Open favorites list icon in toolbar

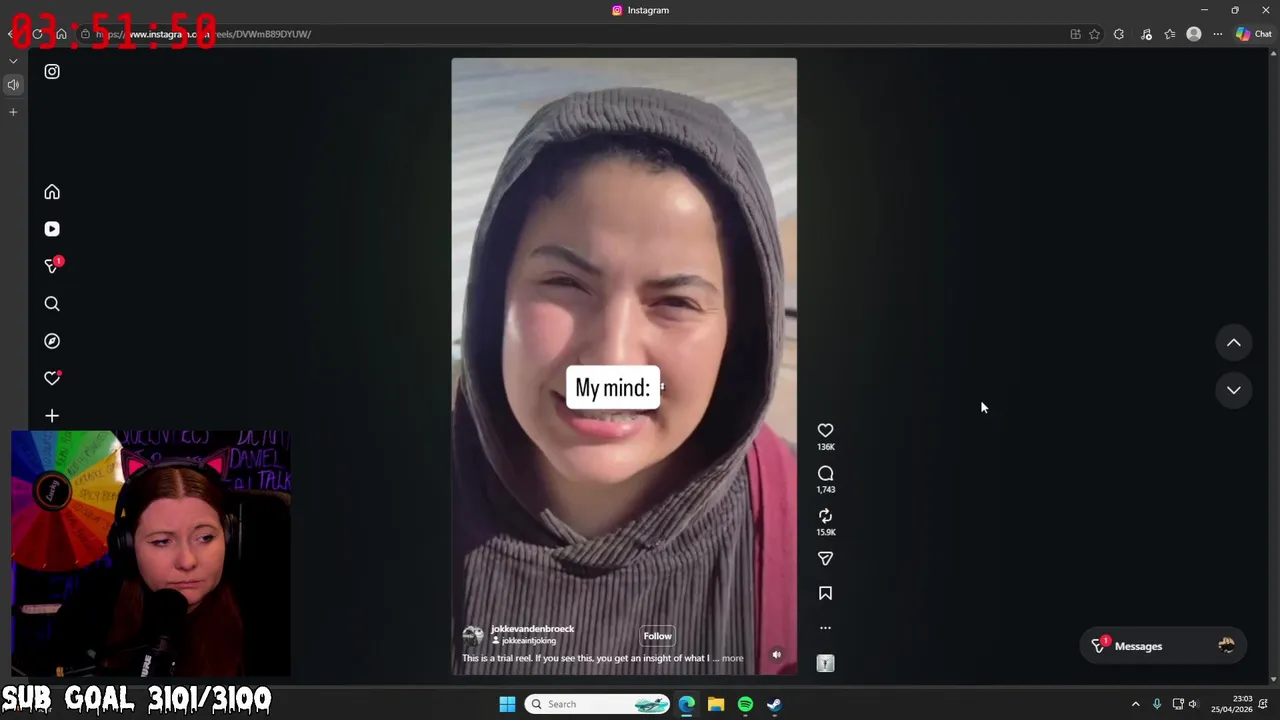tap(1170, 34)
